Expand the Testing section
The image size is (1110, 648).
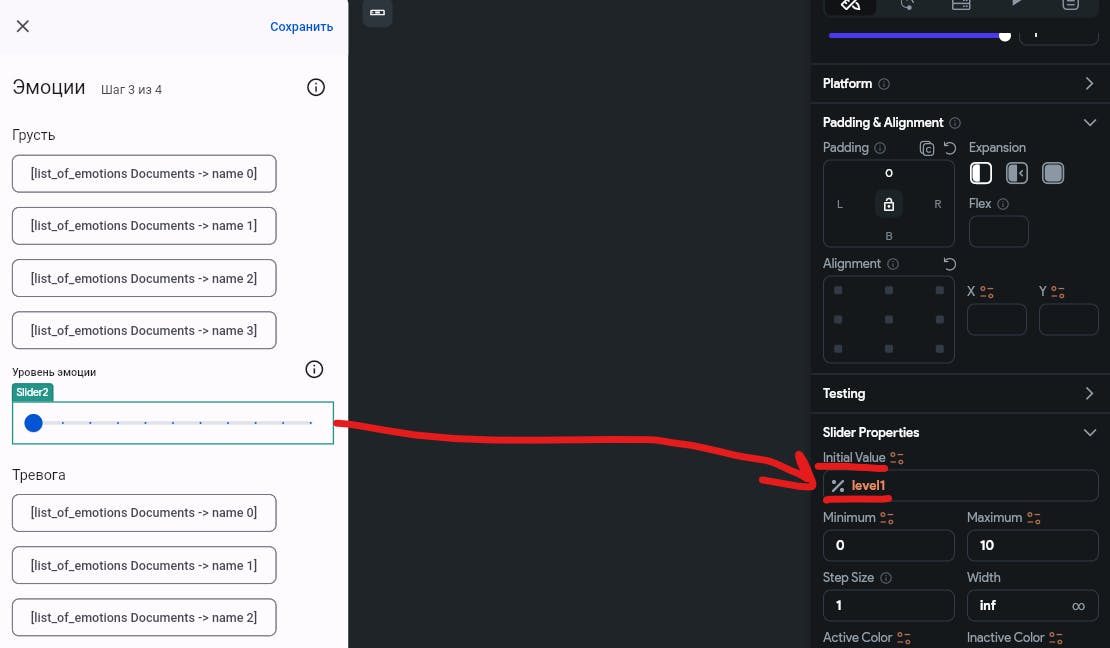pos(1089,393)
